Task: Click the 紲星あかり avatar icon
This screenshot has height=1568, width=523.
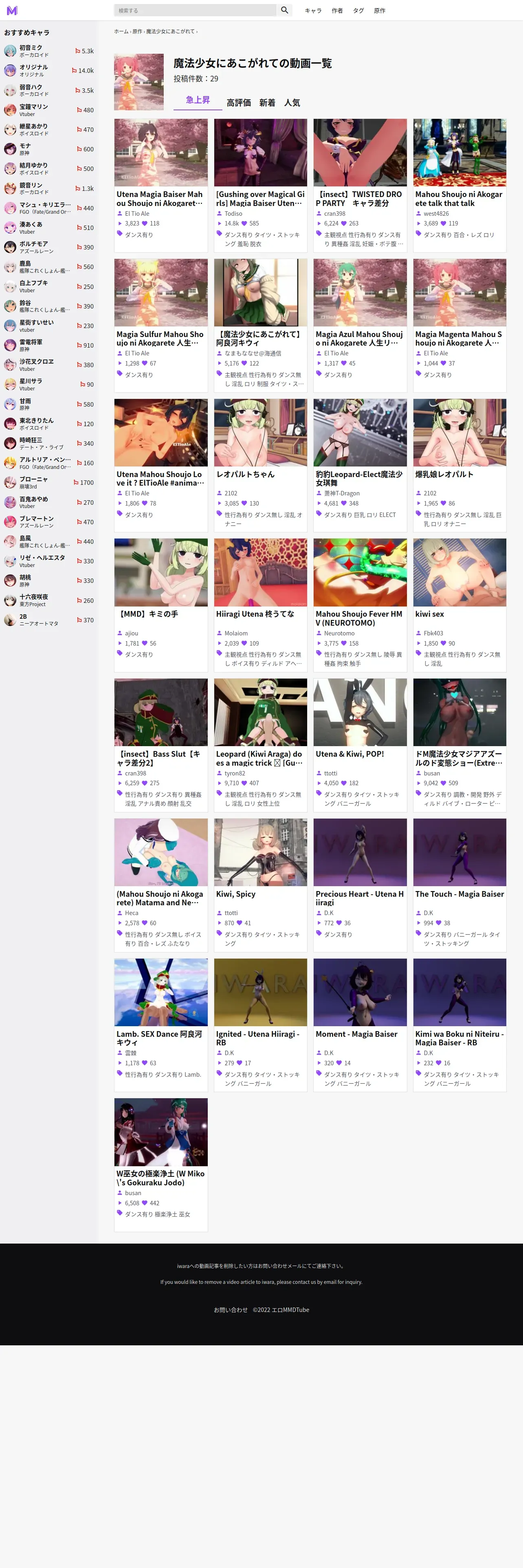Action: tap(10, 130)
